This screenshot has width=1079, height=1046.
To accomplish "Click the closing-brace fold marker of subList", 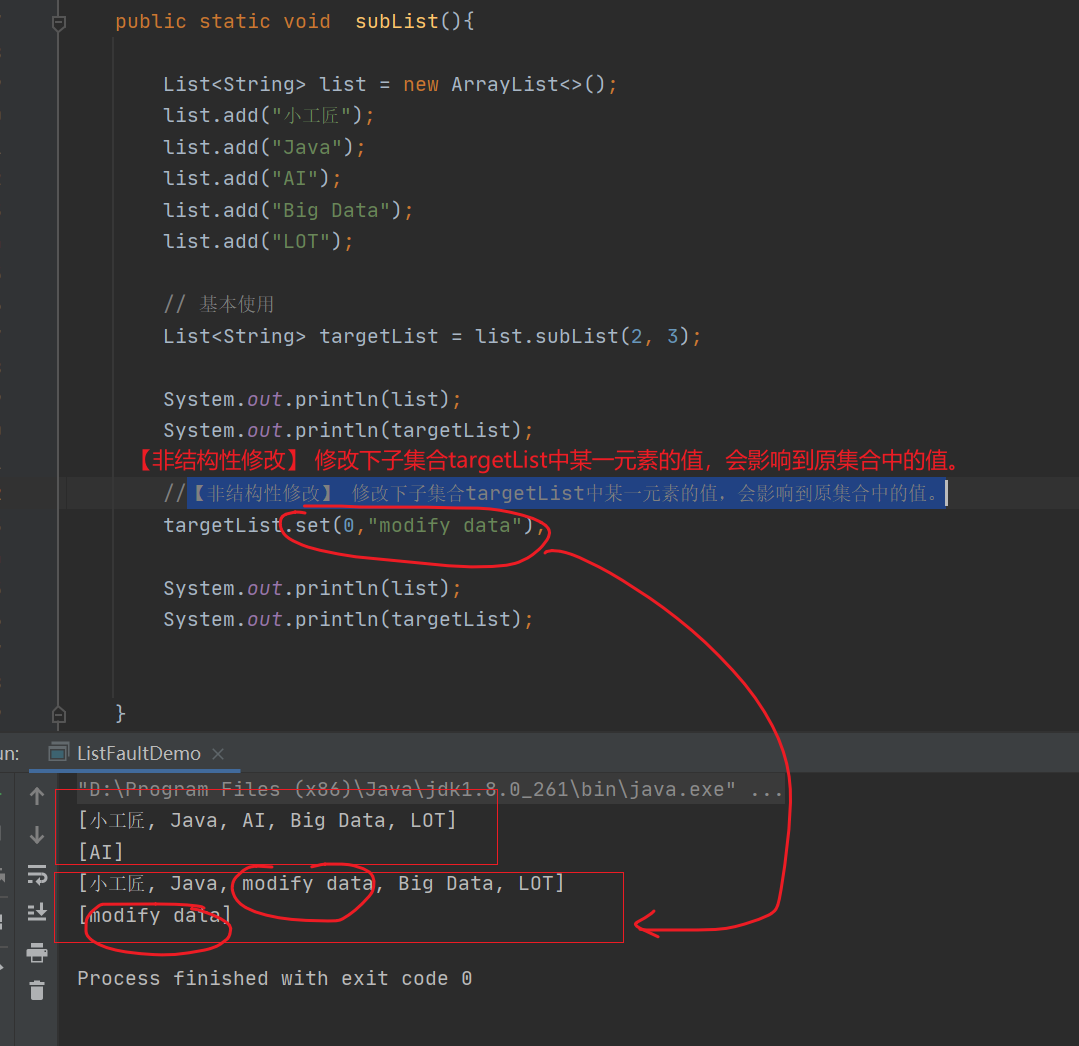I will pyautogui.click(x=59, y=714).
